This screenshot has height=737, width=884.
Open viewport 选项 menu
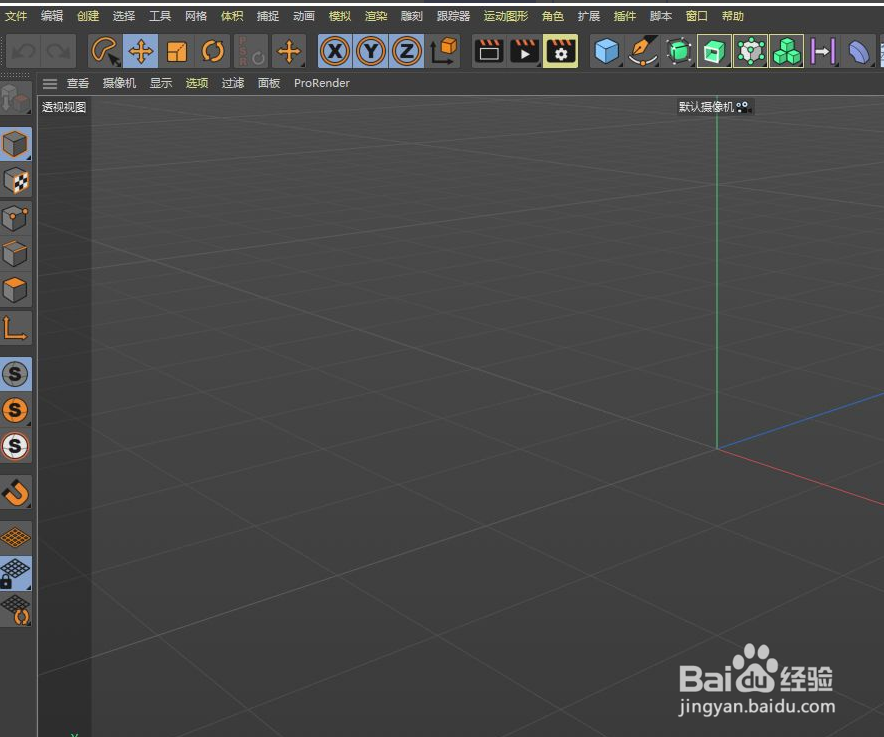[197, 83]
